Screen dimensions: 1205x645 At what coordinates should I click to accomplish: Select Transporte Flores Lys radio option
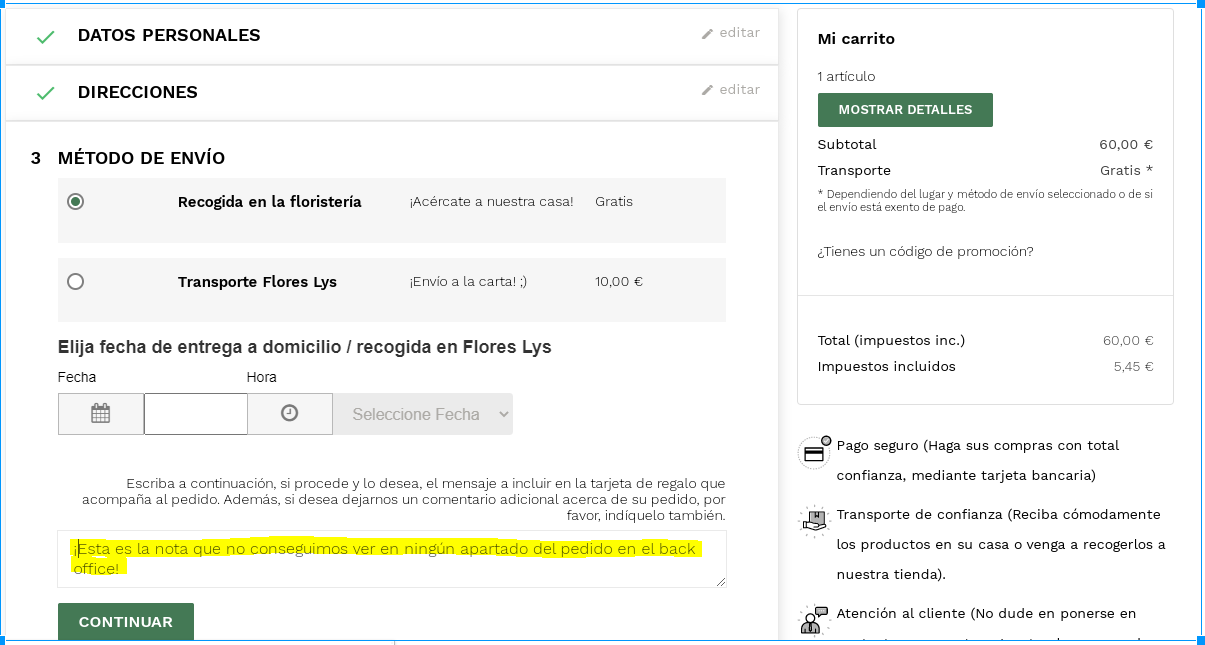click(75, 281)
